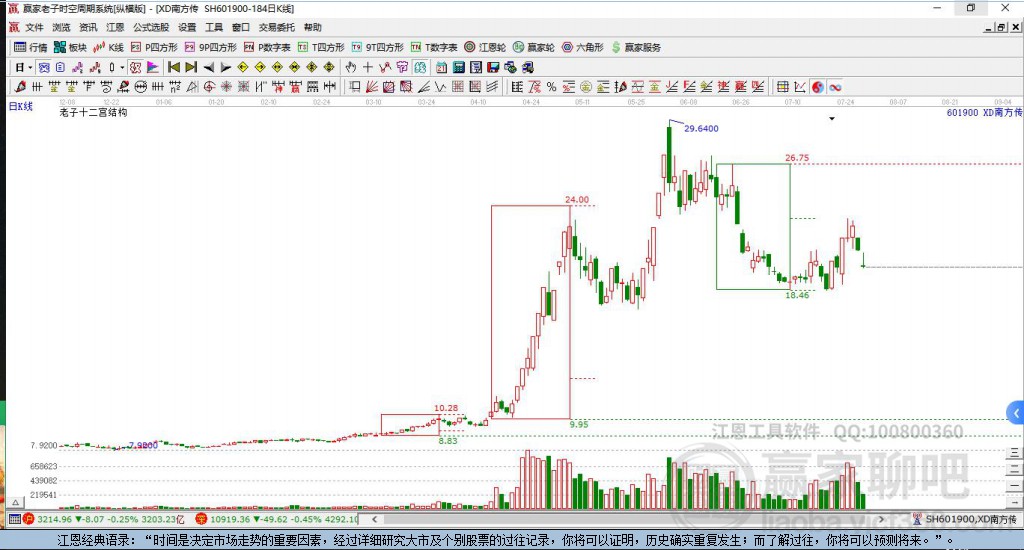Screen dimensions: 1024x550
Task: Click the yin-yang circle icon
Action: (x=818, y=87)
